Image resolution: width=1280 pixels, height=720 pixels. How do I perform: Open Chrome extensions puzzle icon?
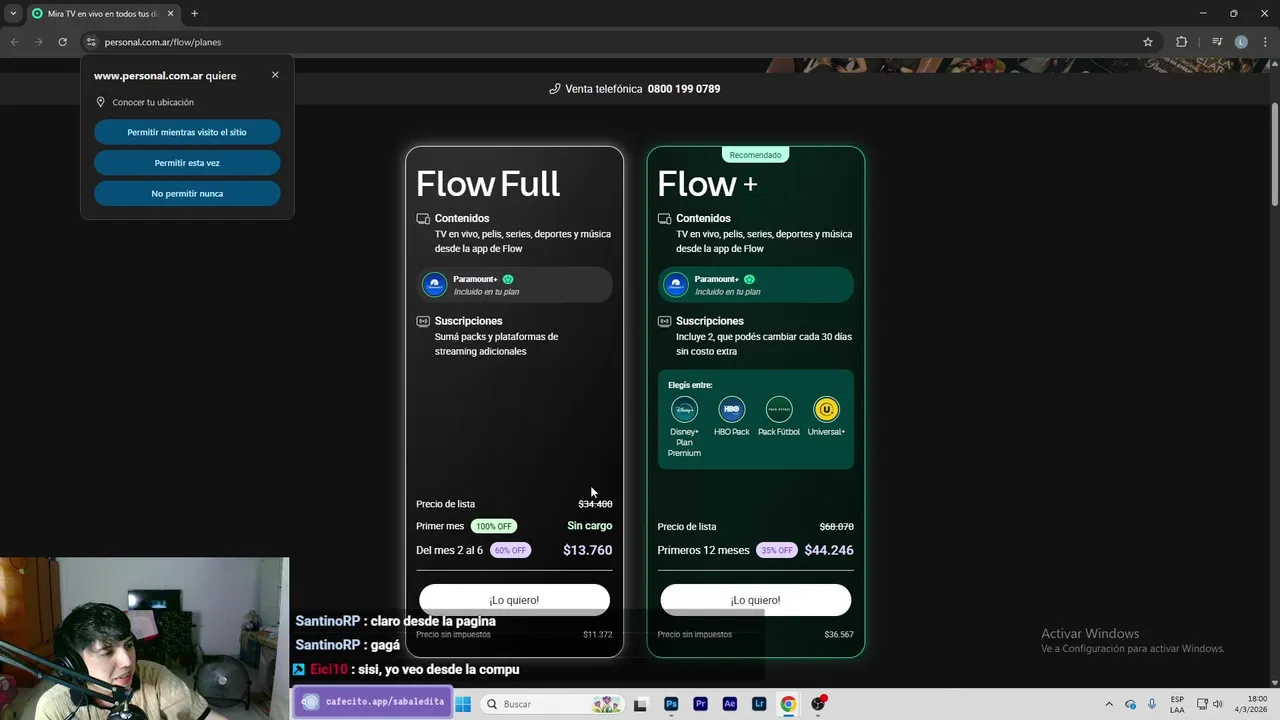1182,42
